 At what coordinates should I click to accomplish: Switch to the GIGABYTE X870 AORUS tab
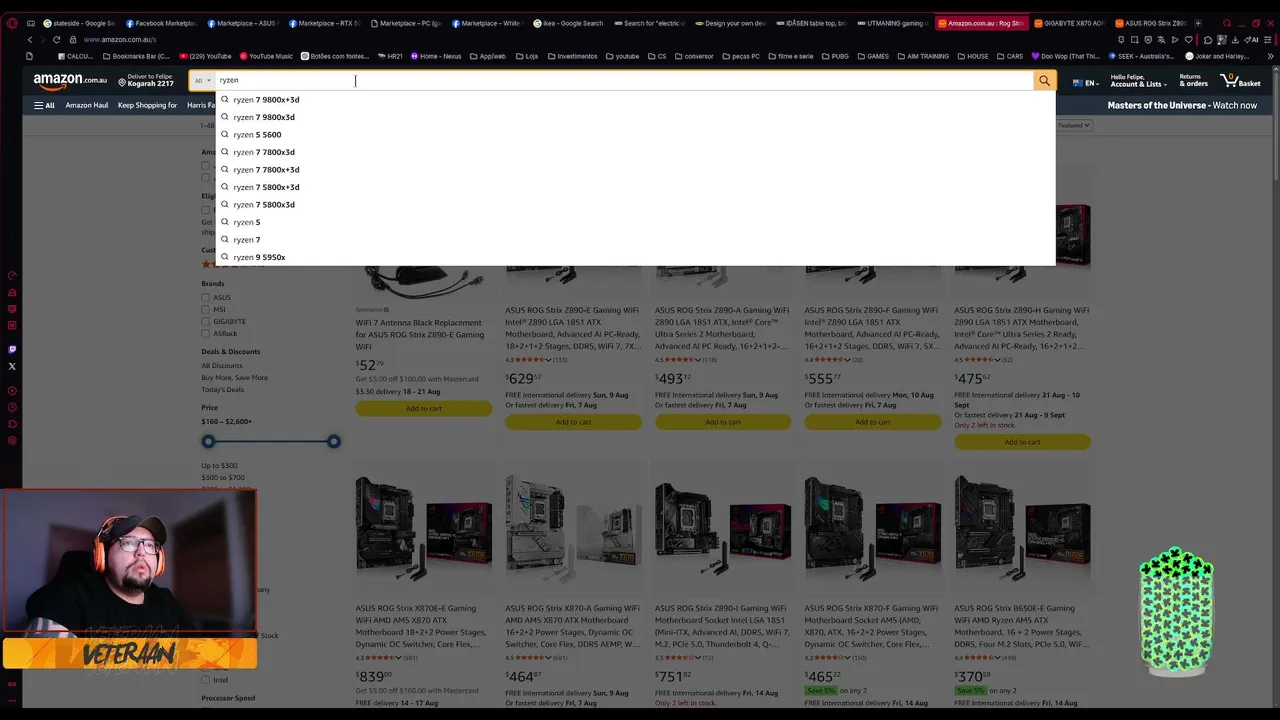(1068, 23)
